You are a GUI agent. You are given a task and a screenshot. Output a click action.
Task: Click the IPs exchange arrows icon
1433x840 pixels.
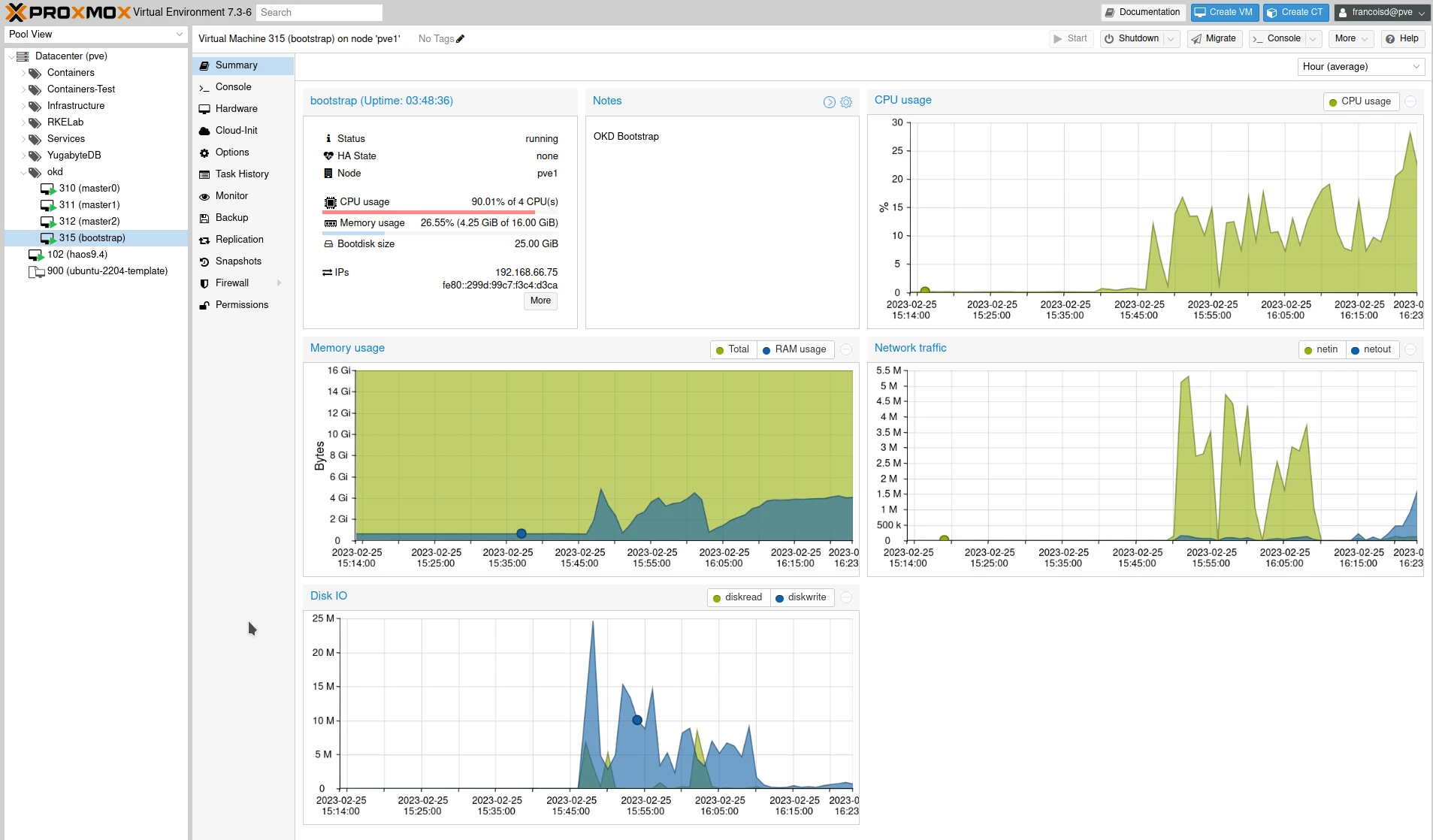click(x=328, y=273)
